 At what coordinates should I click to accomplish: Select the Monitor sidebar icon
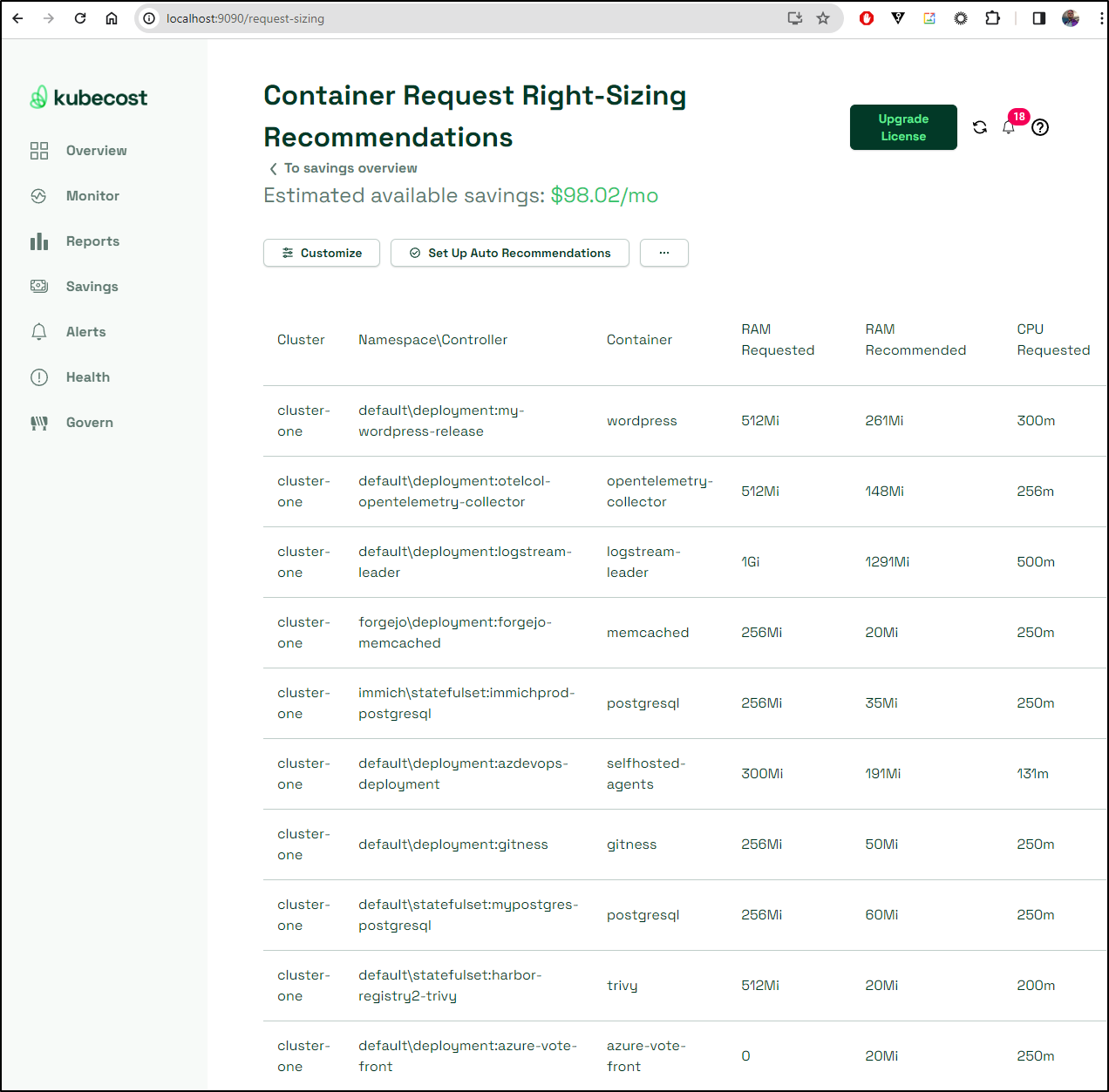[x=39, y=196]
